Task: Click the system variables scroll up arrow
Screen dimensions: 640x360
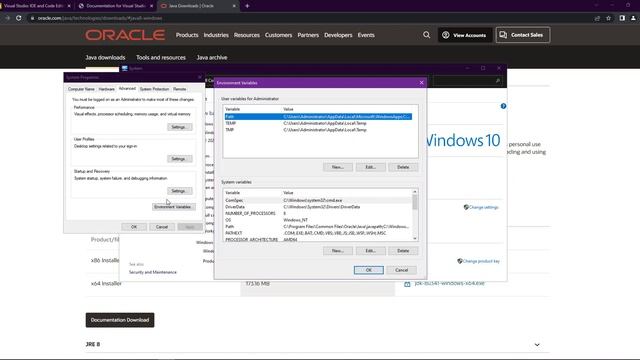Action: coord(415,191)
